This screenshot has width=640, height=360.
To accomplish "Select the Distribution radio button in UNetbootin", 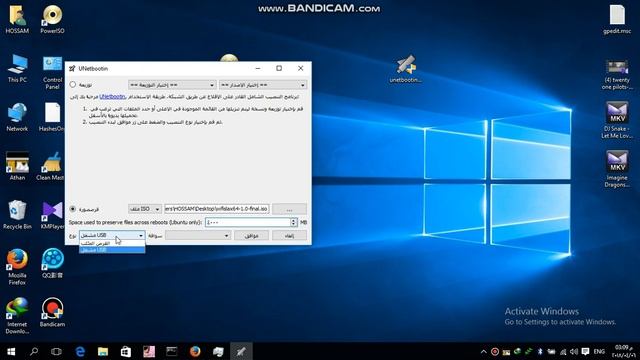I will 73,84.
